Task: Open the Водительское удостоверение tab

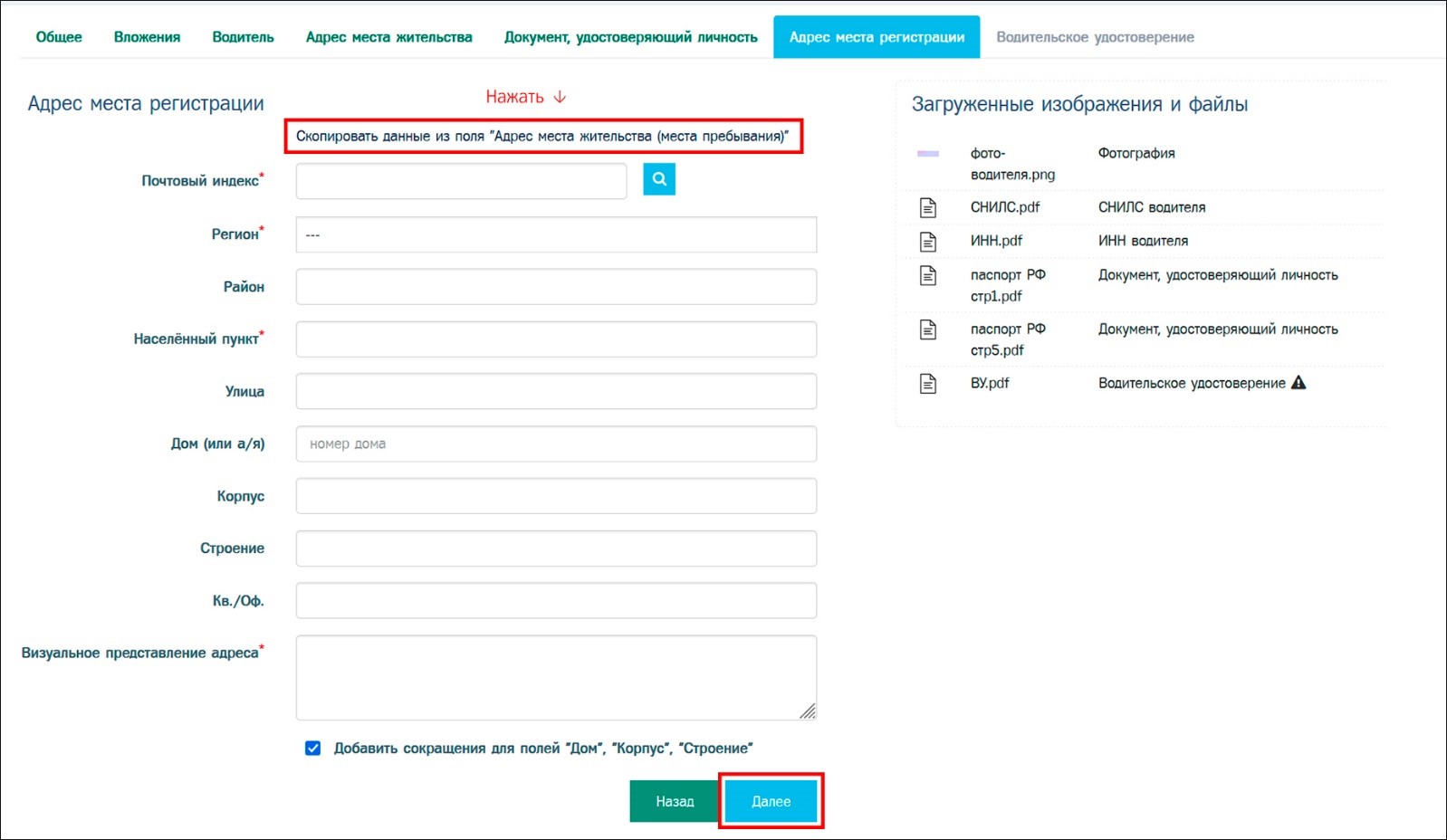Action: tap(1095, 37)
